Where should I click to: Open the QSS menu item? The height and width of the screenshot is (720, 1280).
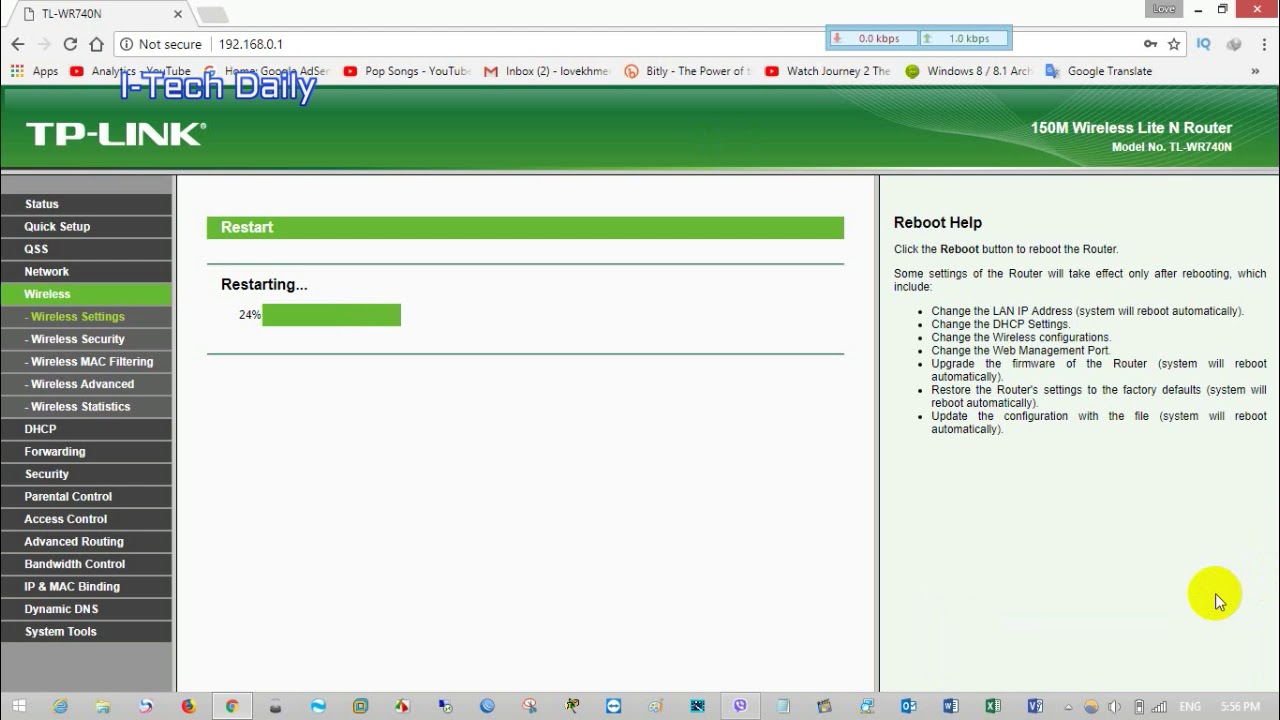tap(86, 249)
